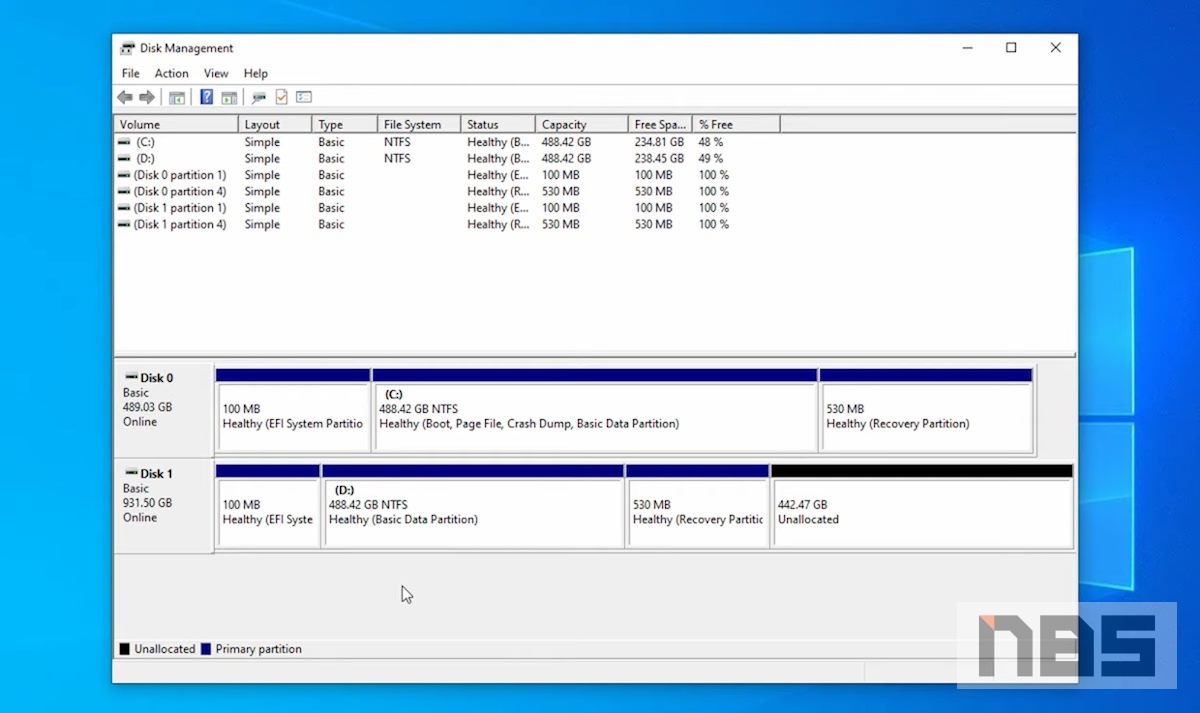Sort volumes by the Capacity column header
This screenshot has height=713, width=1200.
point(564,125)
